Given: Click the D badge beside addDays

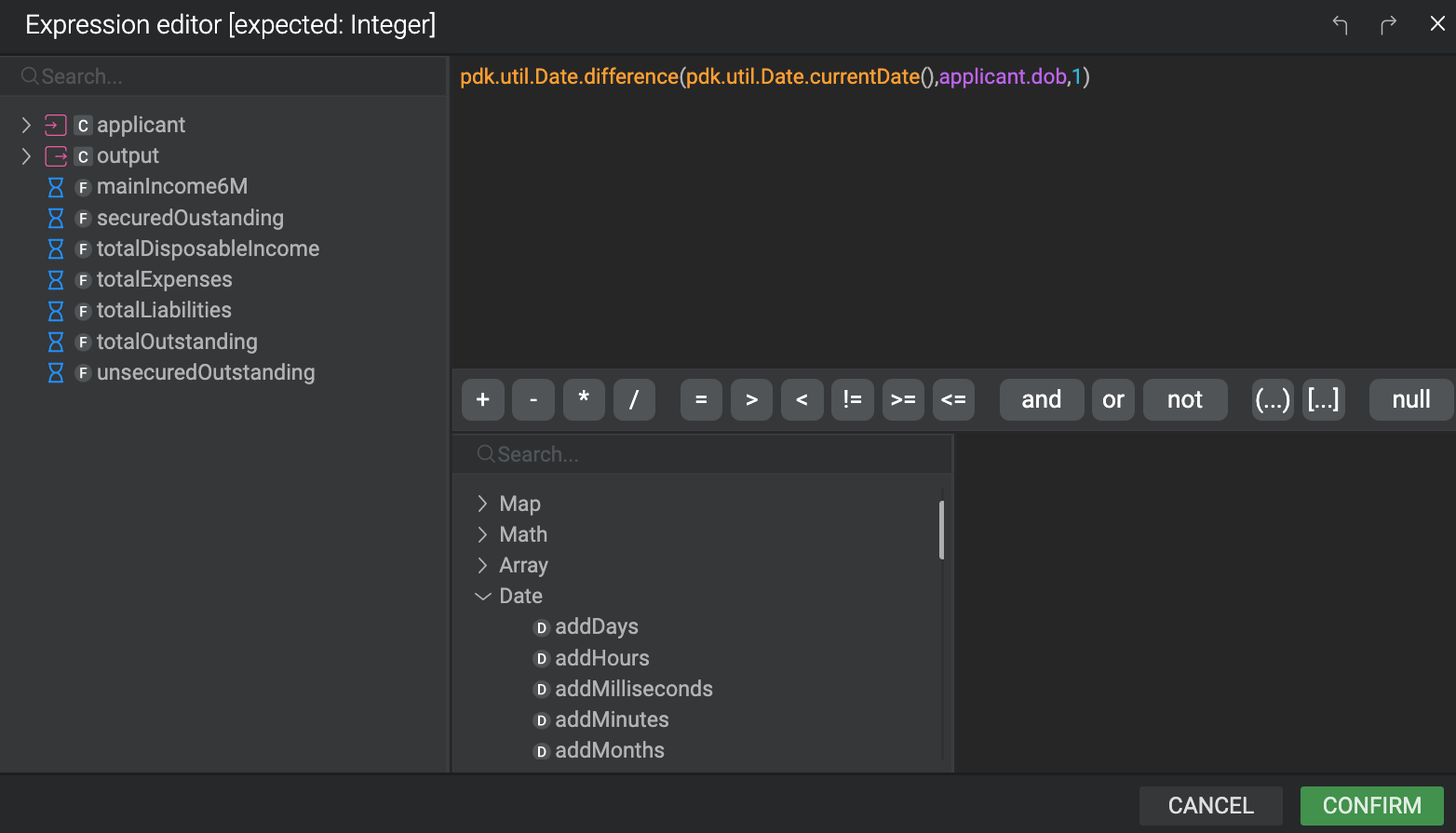Looking at the screenshot, I should pyautogui.click(x=541, y=627).
